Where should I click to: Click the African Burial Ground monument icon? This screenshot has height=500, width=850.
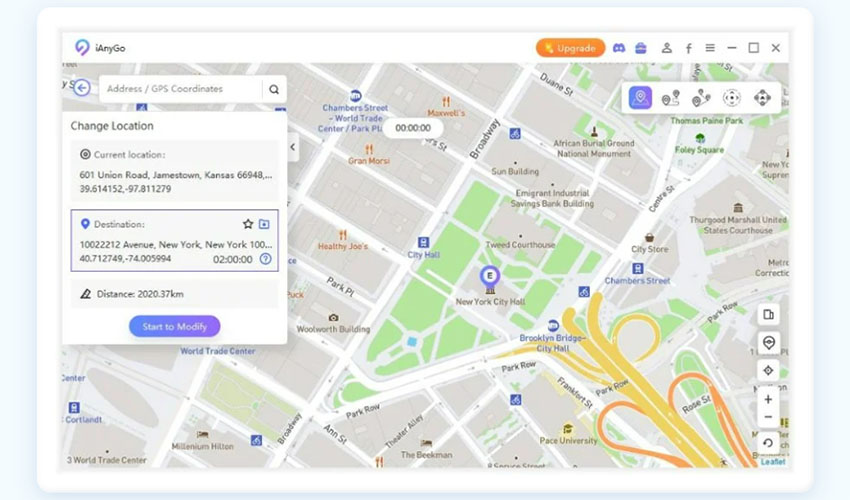(594, 131)
